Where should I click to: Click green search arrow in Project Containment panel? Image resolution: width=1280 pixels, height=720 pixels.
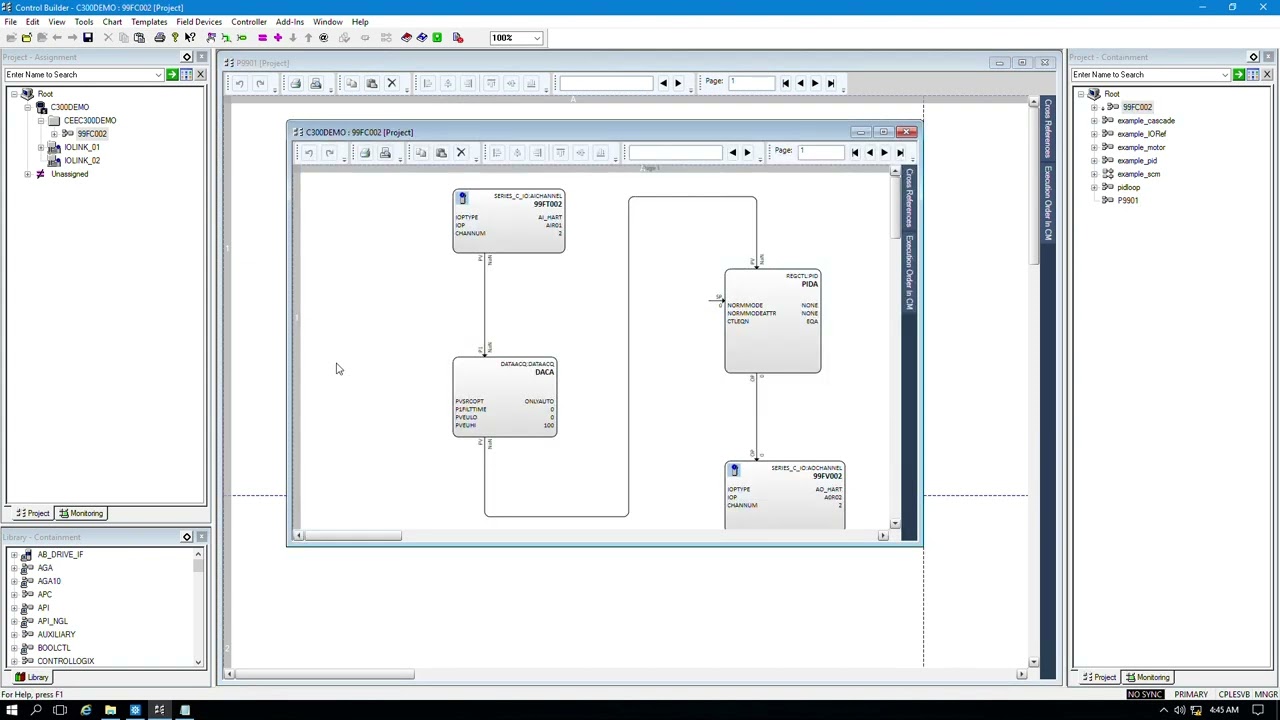[1238, 75]
